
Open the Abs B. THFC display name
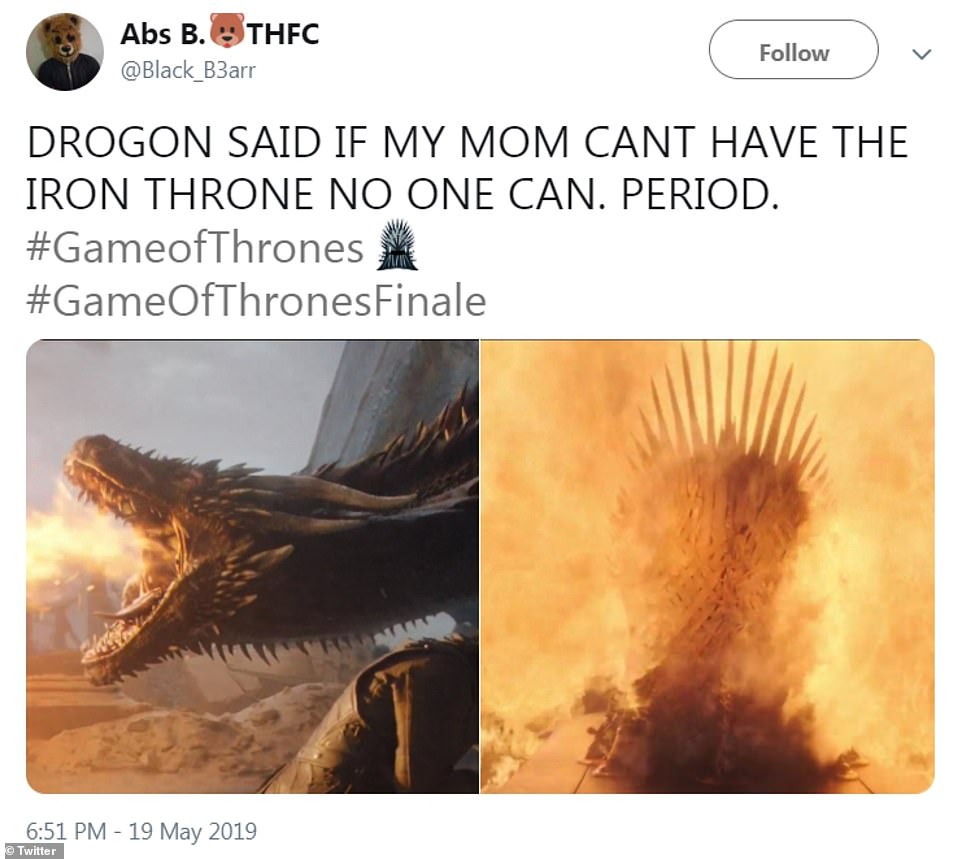[x=220, y=34]
